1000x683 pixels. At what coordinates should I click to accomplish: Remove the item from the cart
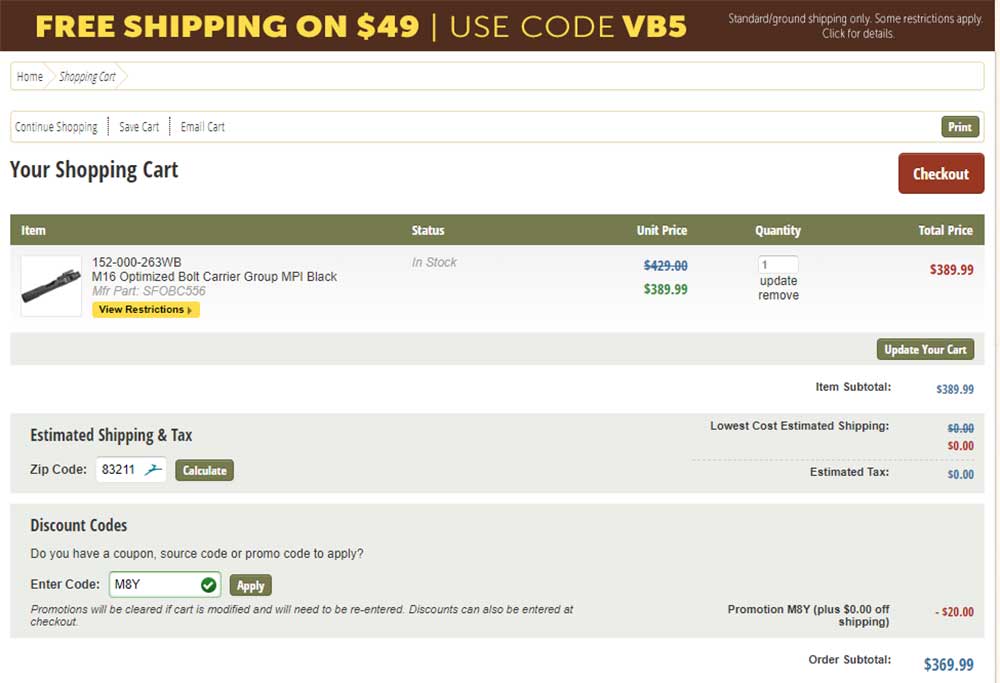(x=778, y=295)
